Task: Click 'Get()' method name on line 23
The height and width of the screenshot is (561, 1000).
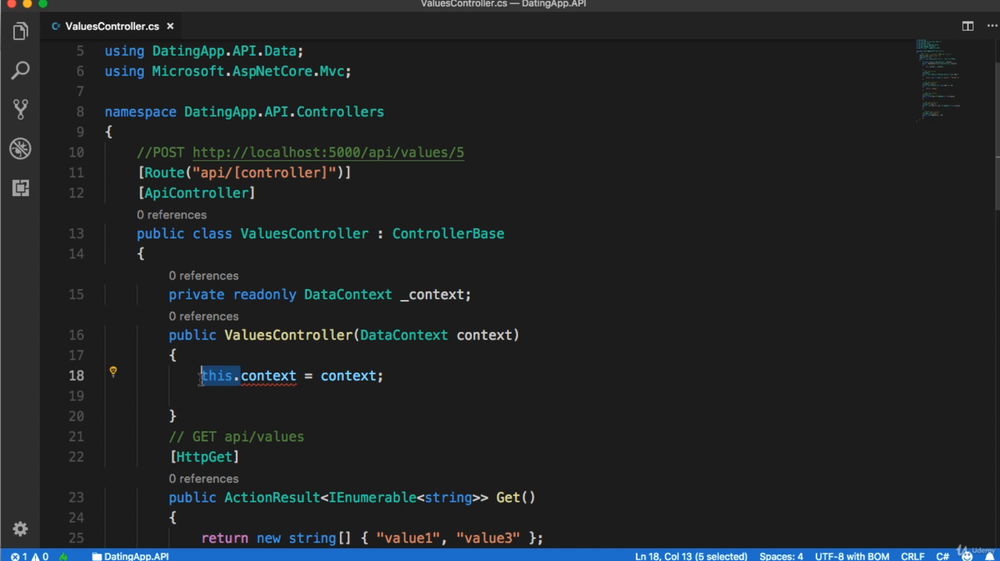Action: [x=515, y=497]
